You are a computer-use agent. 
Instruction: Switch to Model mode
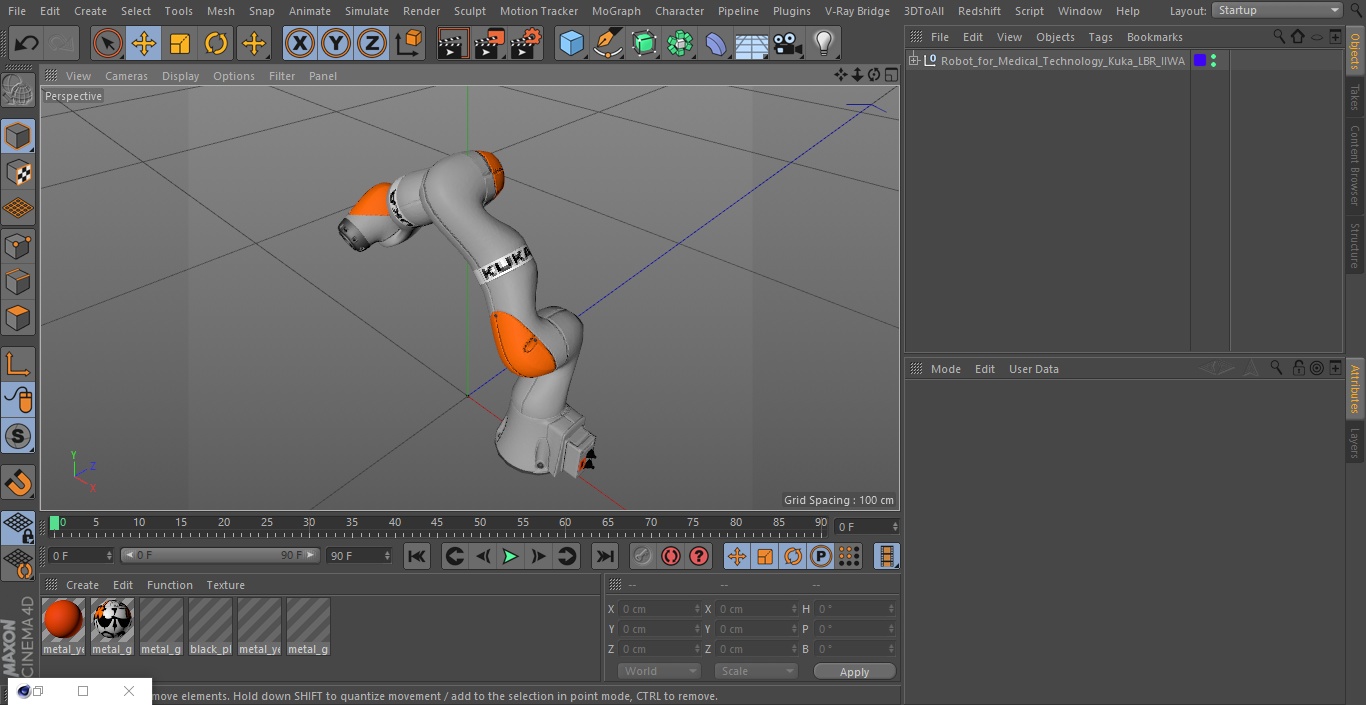click(18, 136)
